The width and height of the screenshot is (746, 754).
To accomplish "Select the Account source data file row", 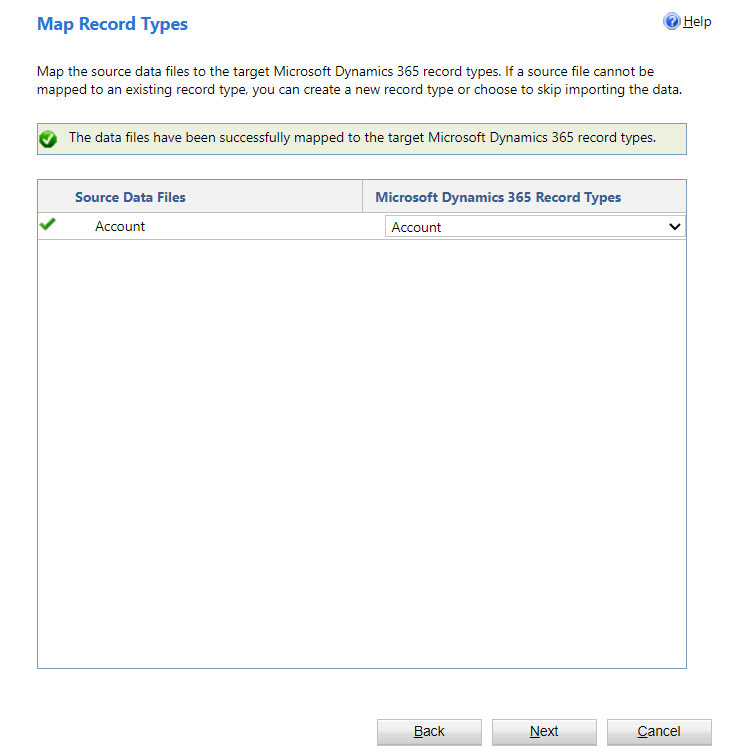I will [362, 226].
